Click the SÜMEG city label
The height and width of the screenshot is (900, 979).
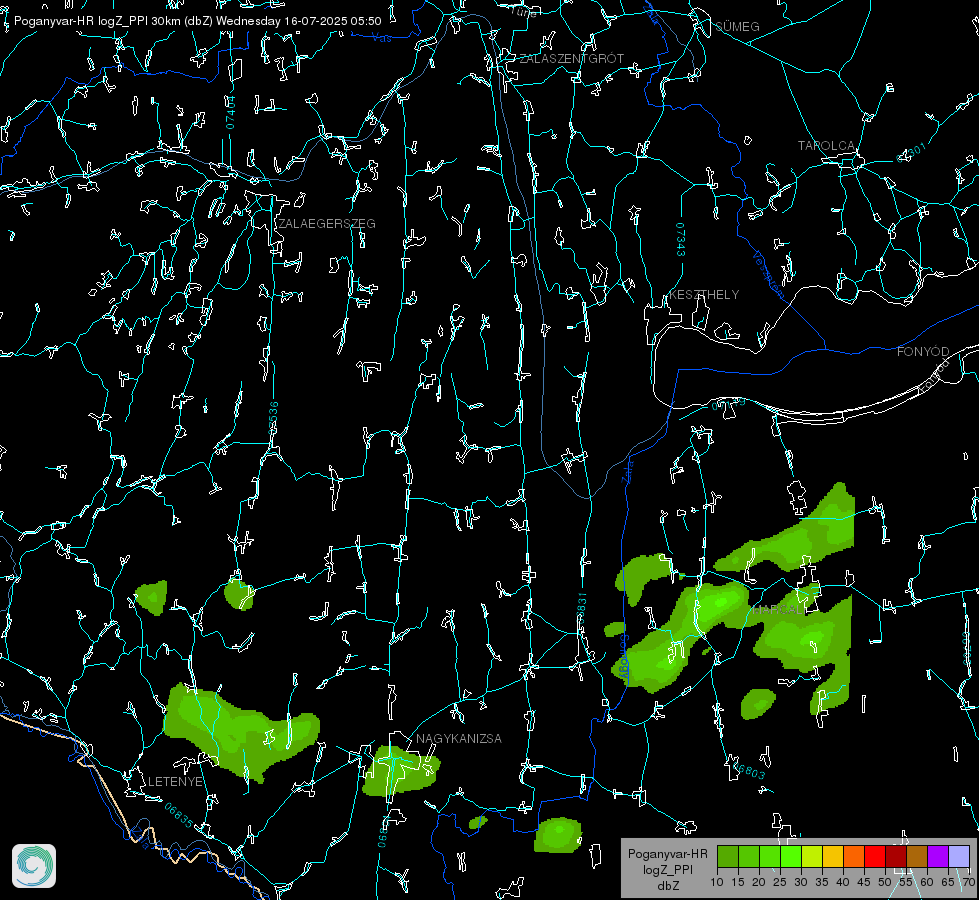[x=737, y=27]
